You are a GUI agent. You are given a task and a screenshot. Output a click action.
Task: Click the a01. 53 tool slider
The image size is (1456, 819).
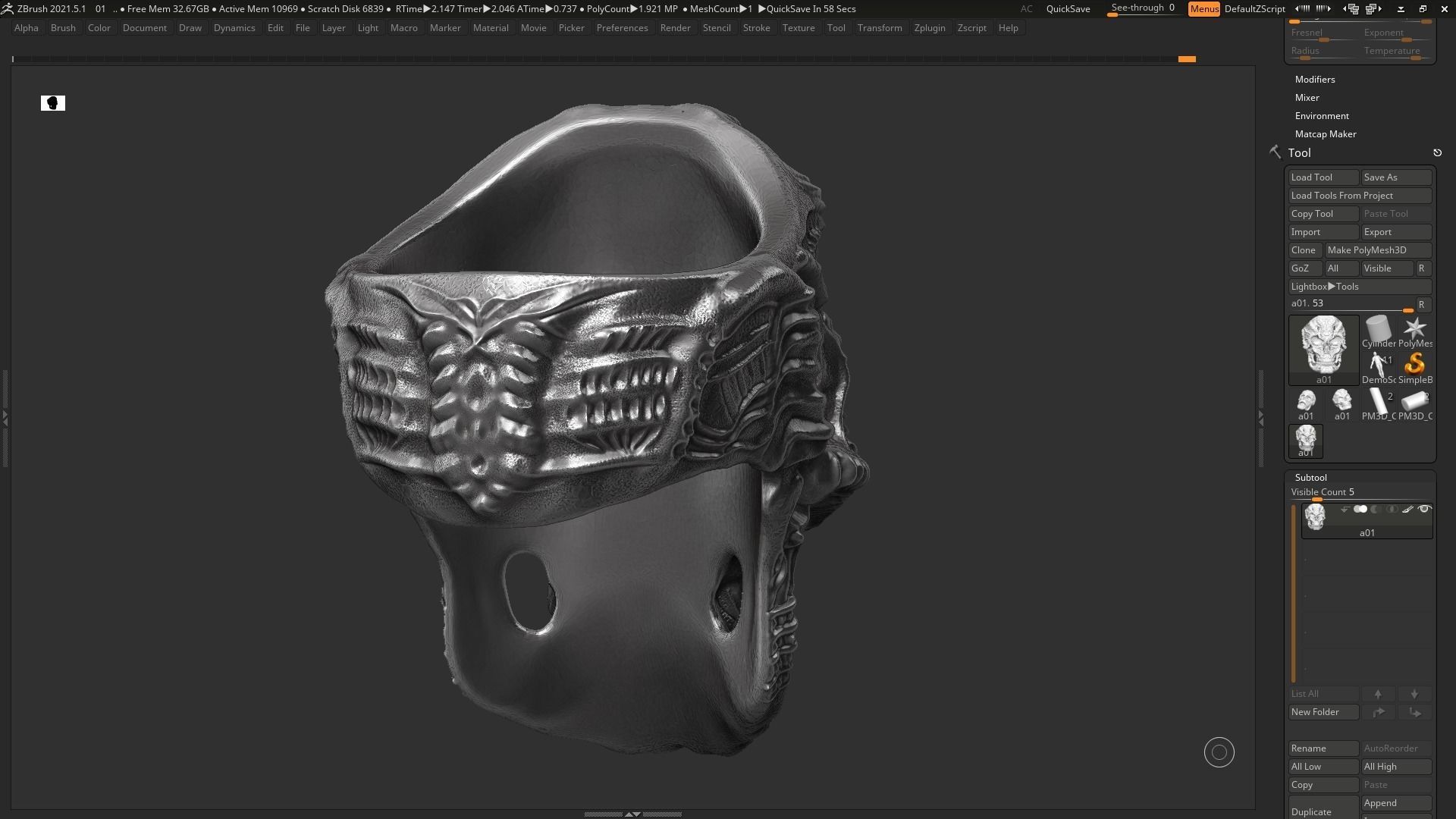pyautogui.click(x=1351, y=305)
